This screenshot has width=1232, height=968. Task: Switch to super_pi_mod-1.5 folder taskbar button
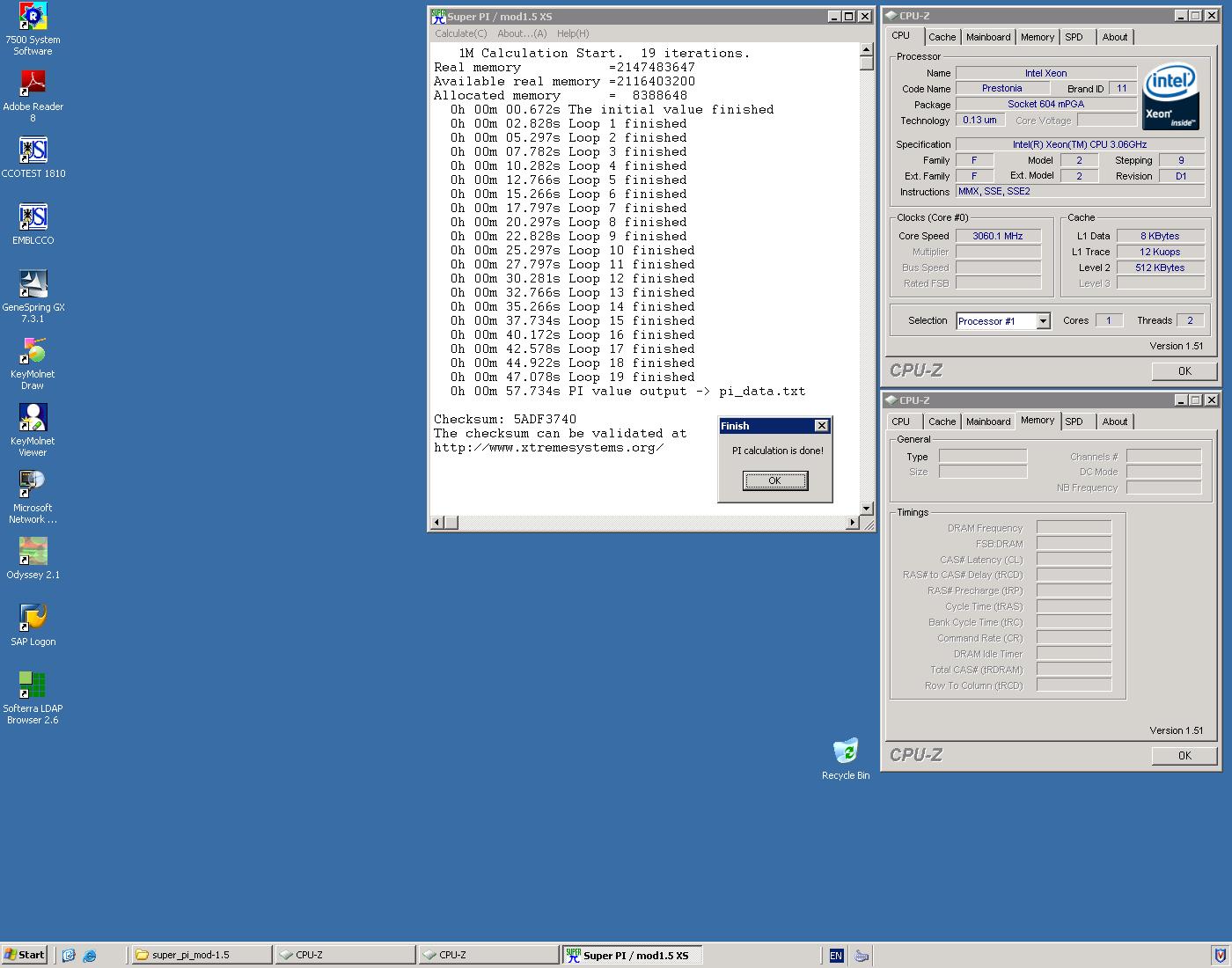201,955
